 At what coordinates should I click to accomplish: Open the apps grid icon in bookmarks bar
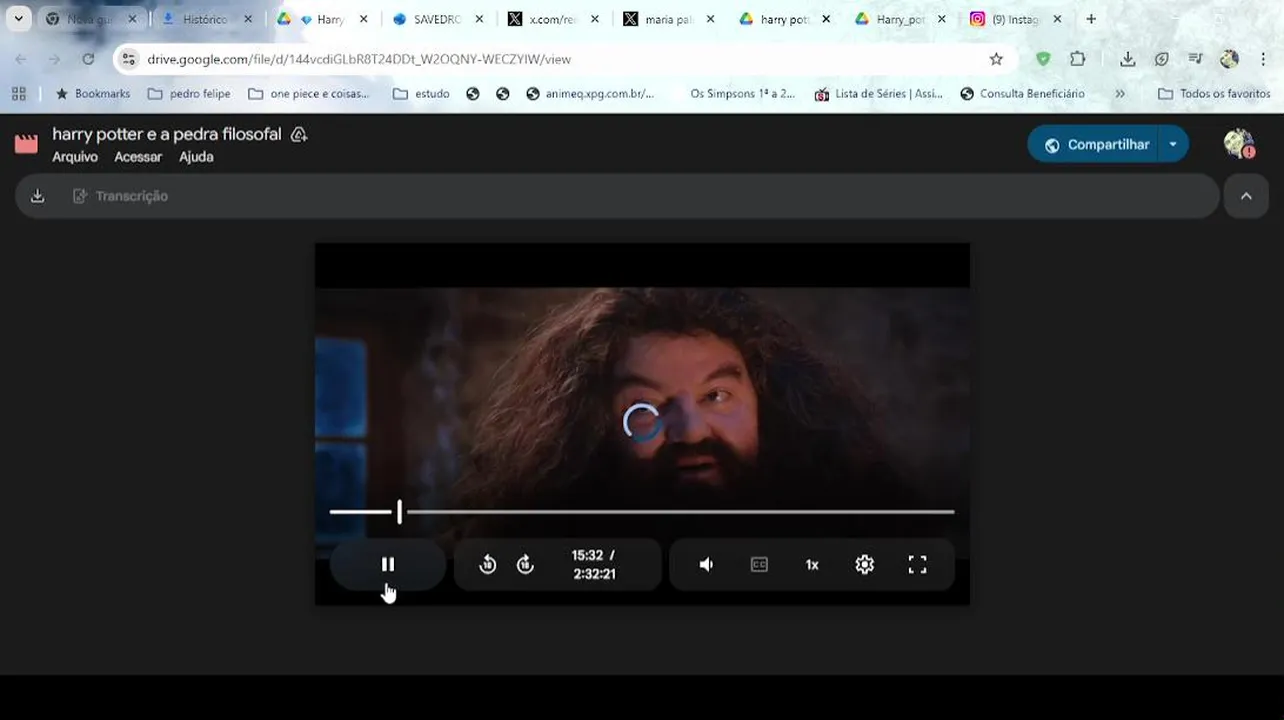18,94
